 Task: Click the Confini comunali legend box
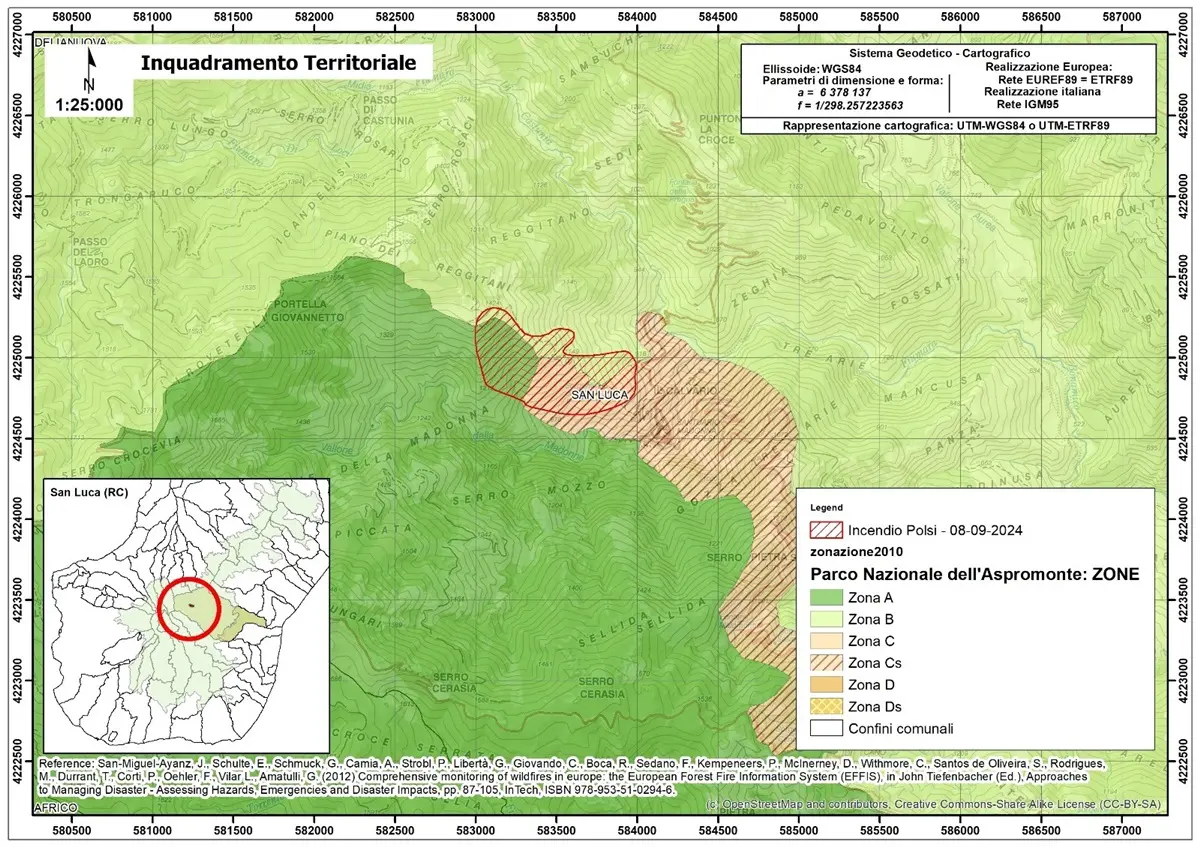(x=826, y=729)
